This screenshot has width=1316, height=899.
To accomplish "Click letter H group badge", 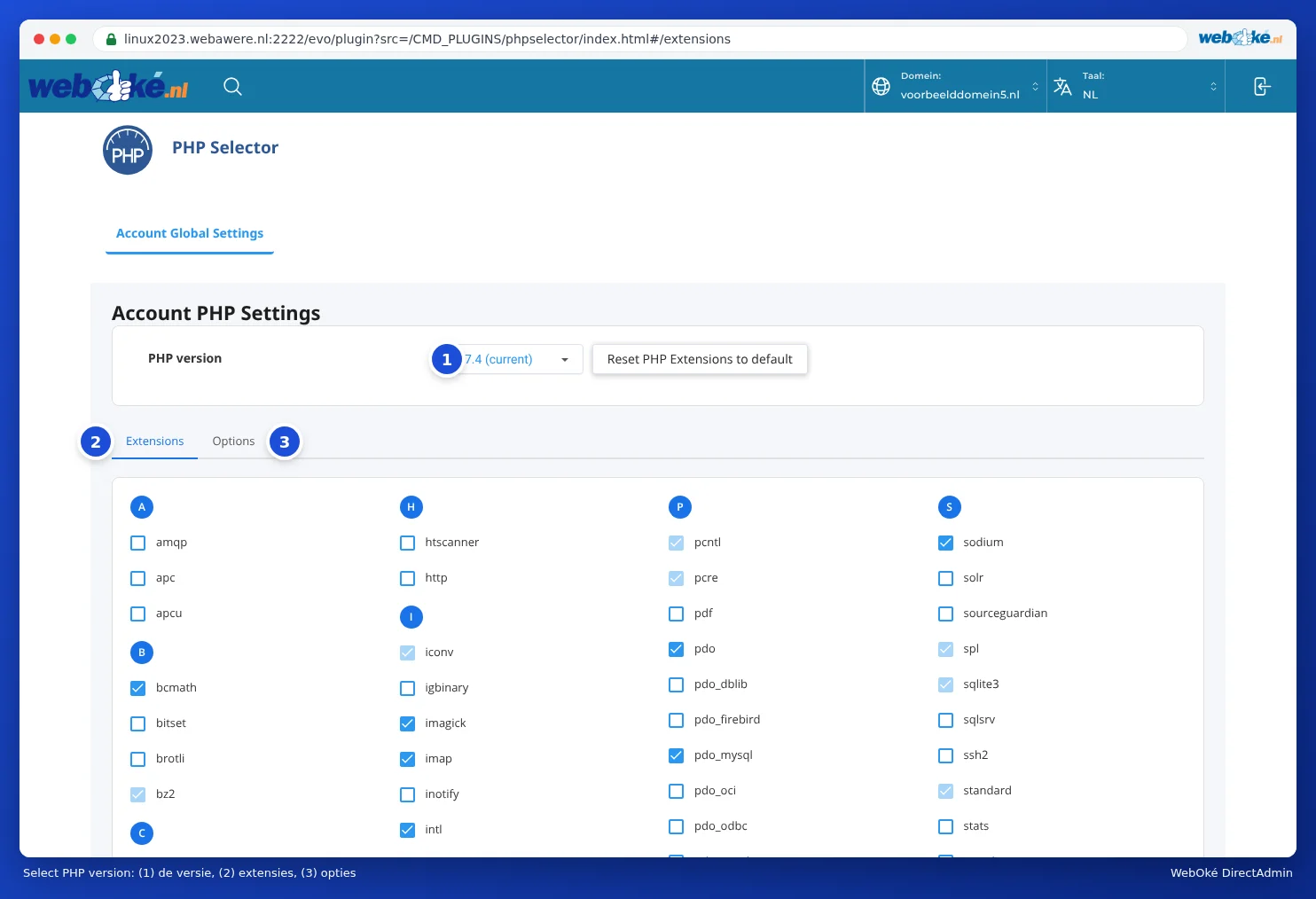I will [411, 507].
